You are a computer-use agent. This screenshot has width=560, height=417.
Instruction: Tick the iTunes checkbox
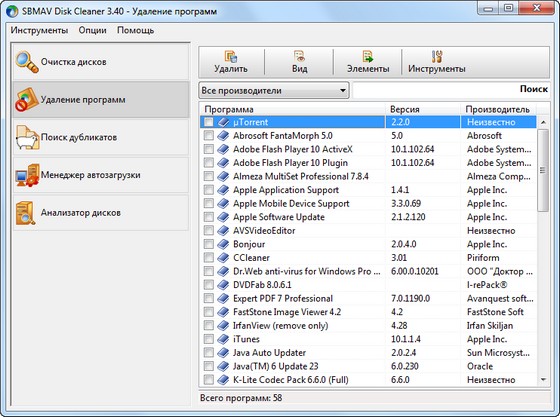pyautogui.click(x=209, y=339)
